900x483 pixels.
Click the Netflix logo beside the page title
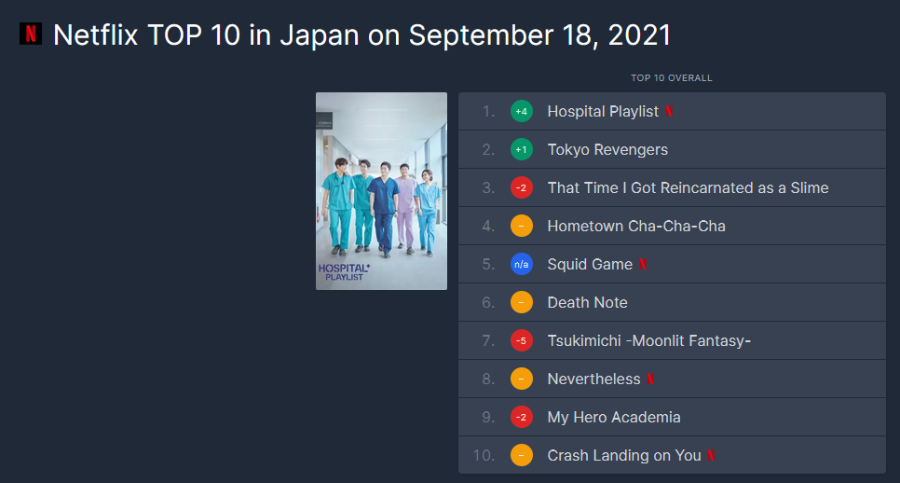point(30,34)
